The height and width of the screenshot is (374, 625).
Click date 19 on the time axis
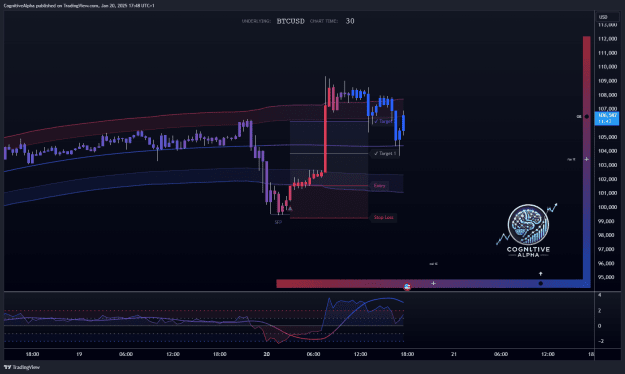click(79, 354)
